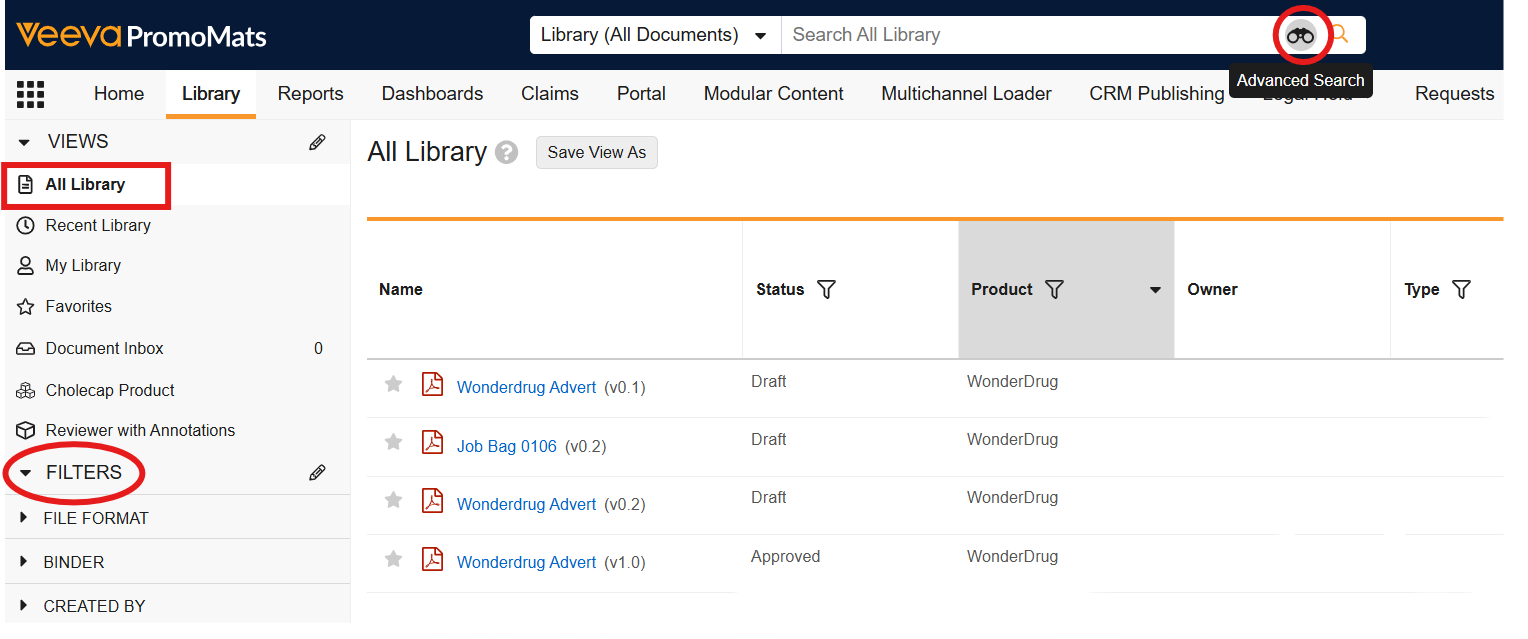This screenshot has width=1528, height=639.
Task: Edit views with the VIEWS pencil icon
Action: (x=317, y=142)
